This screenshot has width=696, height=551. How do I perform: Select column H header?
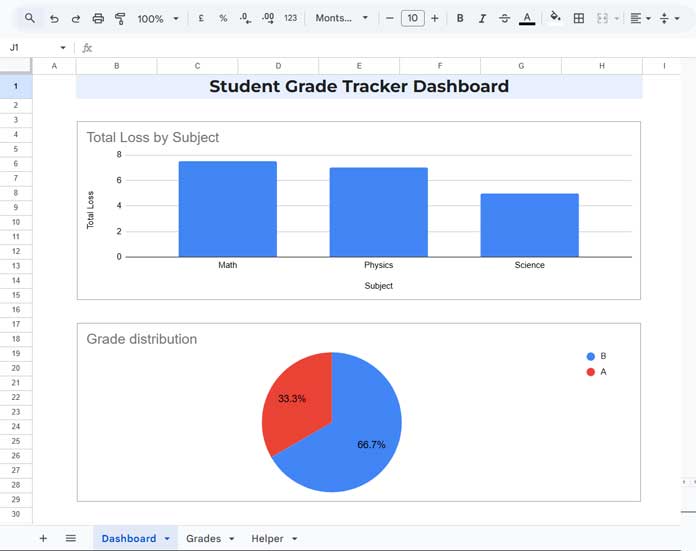[602, 66]
